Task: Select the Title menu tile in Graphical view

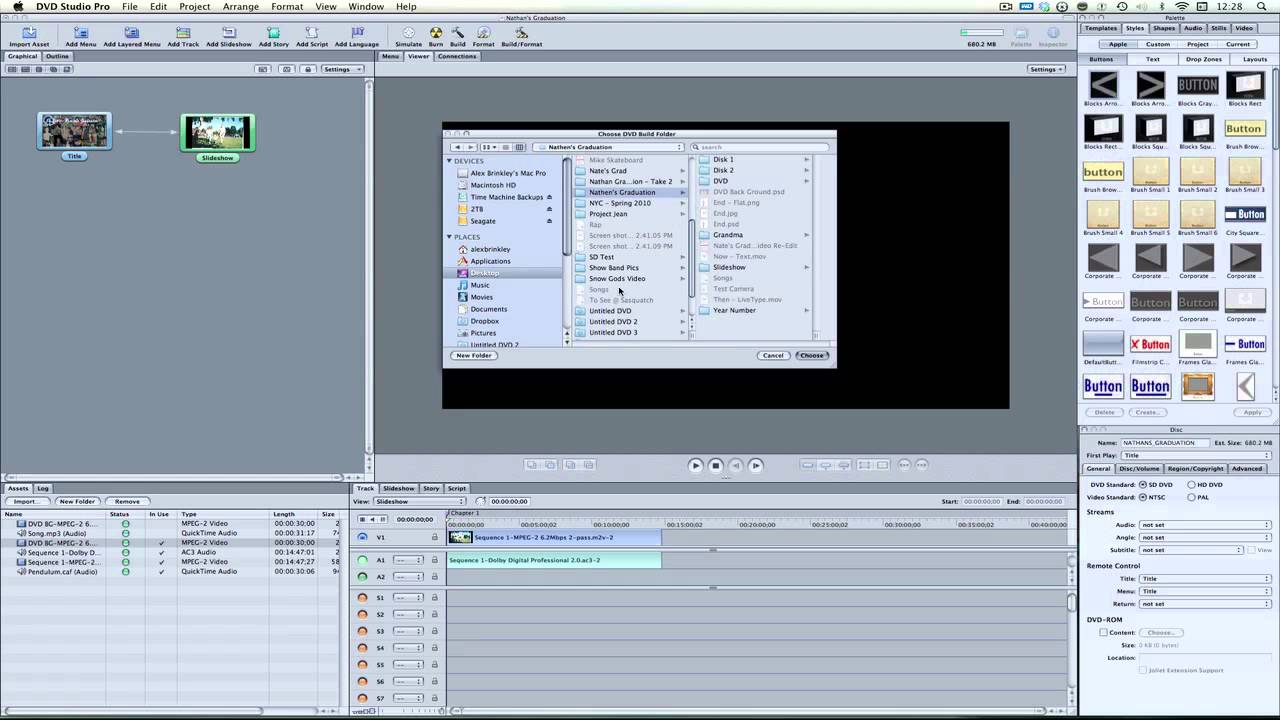Action: 75,132
